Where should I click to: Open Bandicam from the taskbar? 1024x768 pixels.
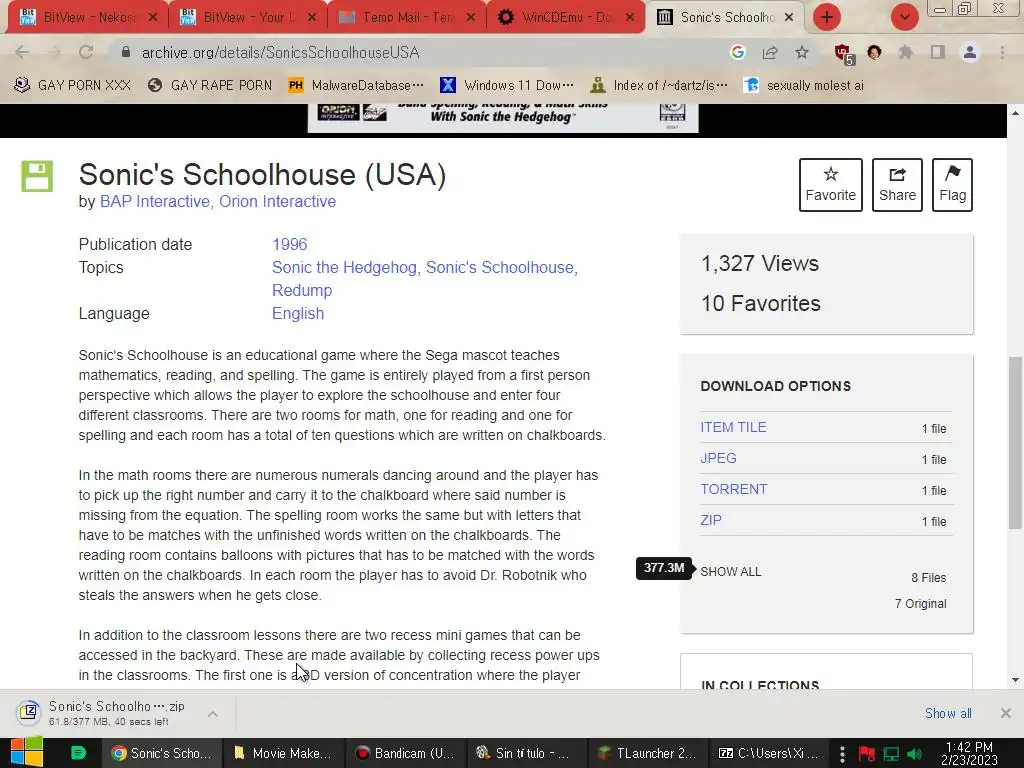pos(405,753)
